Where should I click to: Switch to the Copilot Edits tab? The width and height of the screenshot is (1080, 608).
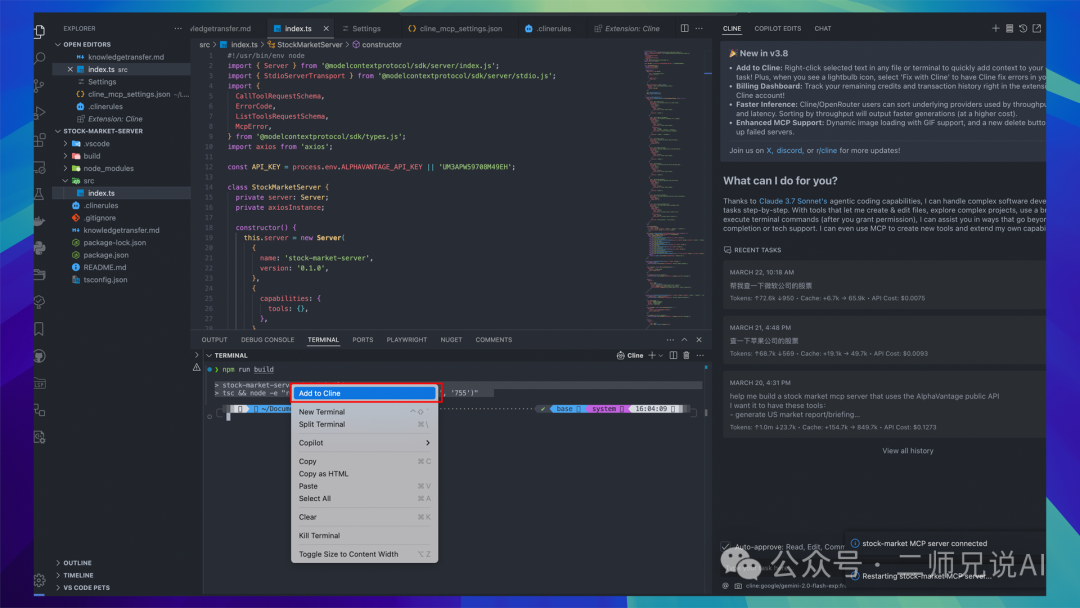point(777,28)
